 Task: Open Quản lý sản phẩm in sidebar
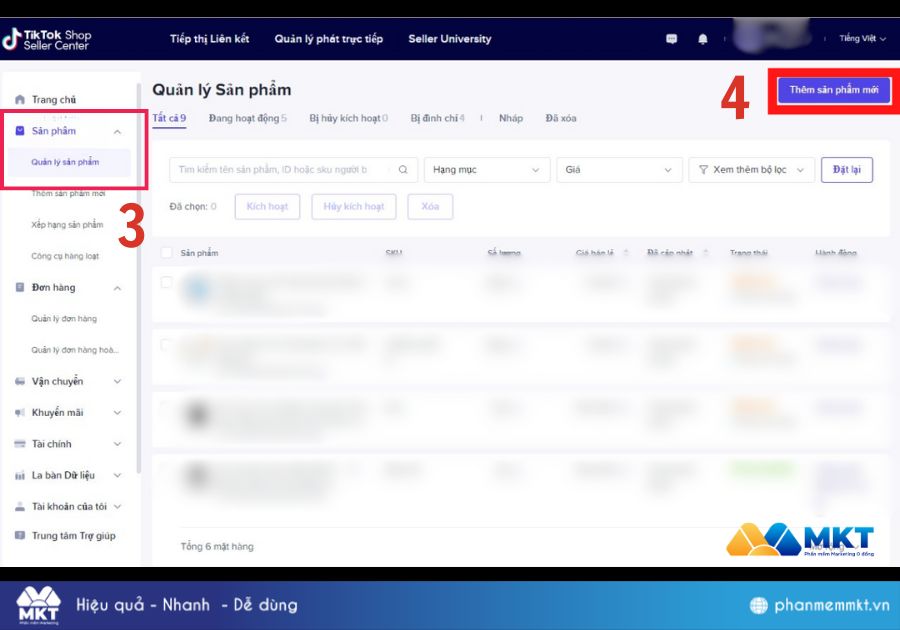[x=69, y=162]
